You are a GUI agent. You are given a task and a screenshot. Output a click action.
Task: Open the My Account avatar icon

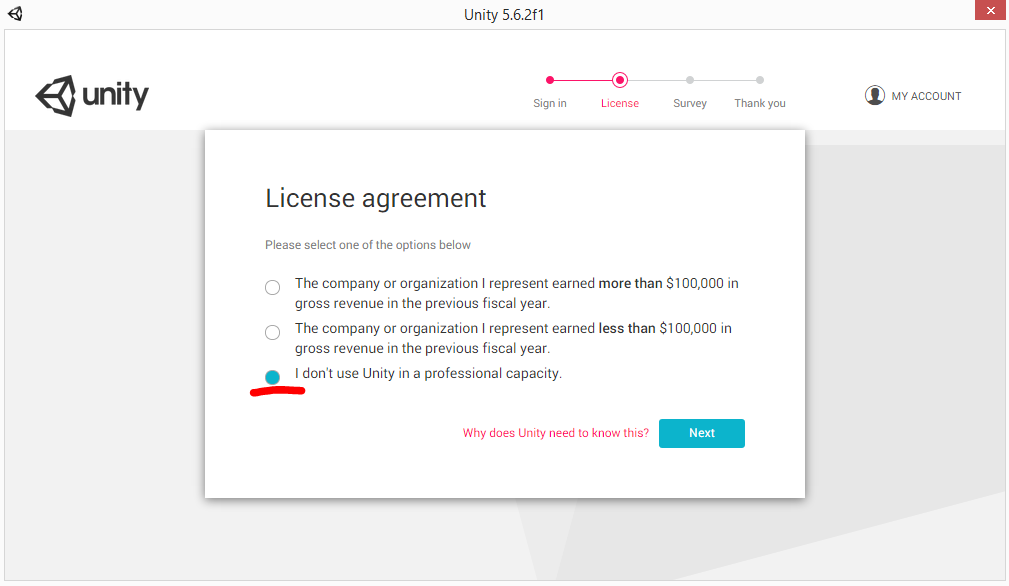point(875,95)
